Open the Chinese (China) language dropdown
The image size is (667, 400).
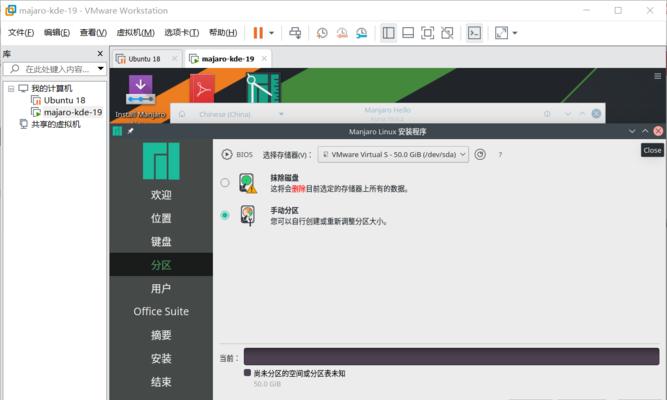pos(241,114)
